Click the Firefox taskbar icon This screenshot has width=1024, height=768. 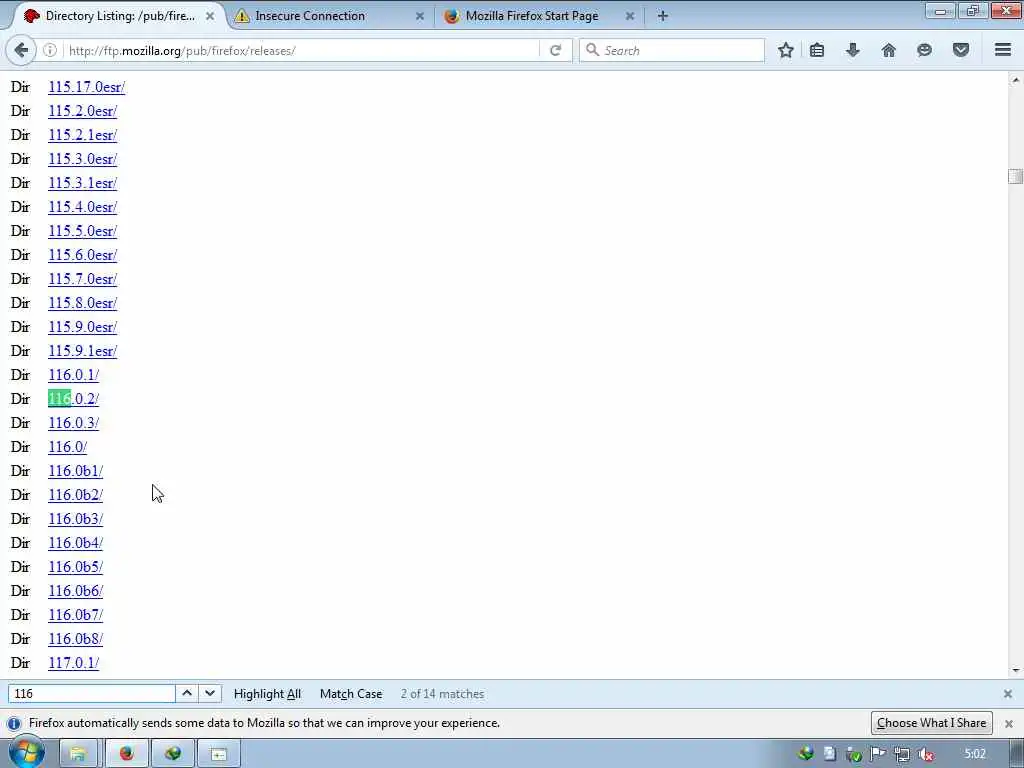pyautogui.click(x=127, y=754)
